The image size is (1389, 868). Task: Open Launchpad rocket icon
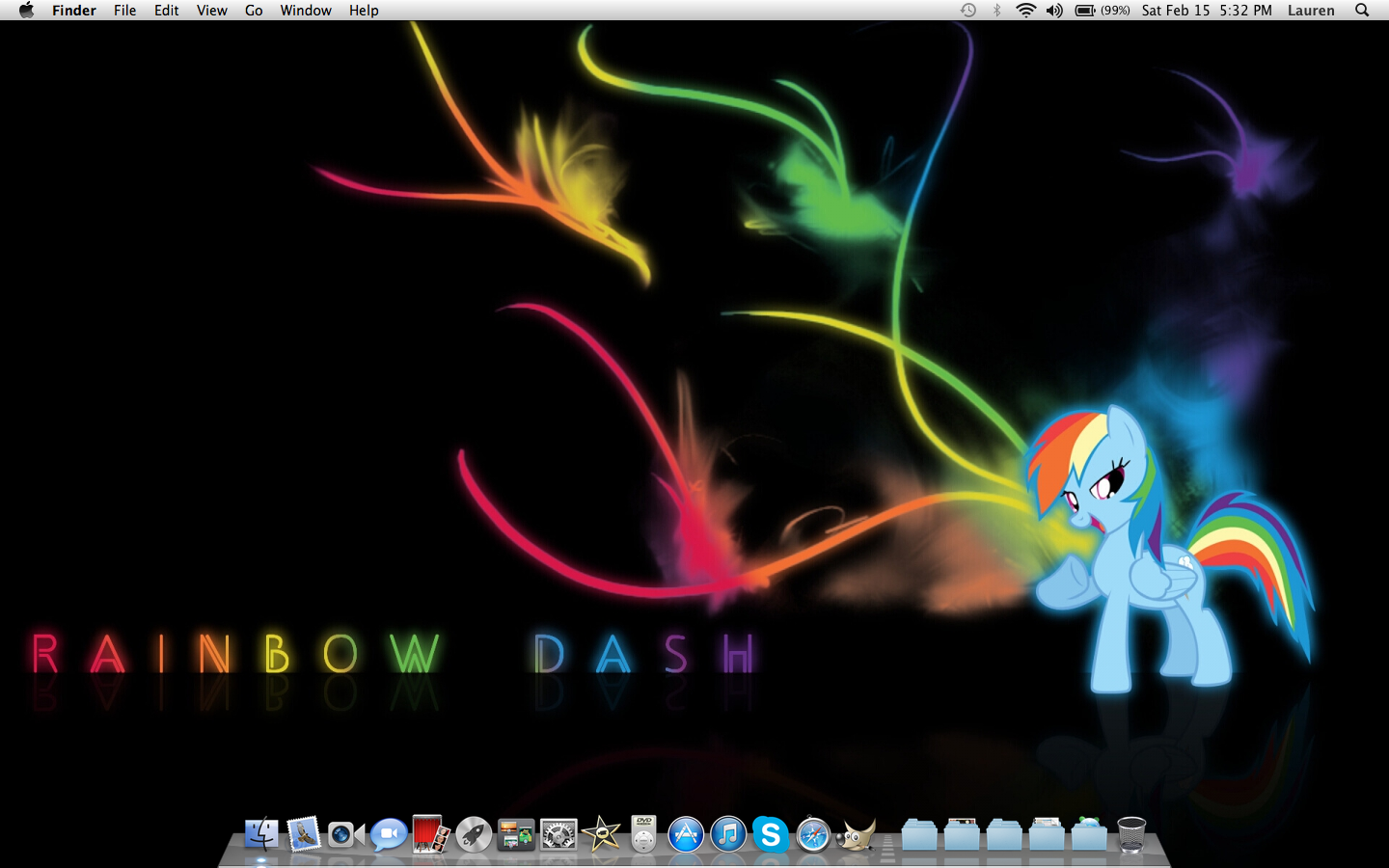[x=474, y=834]
